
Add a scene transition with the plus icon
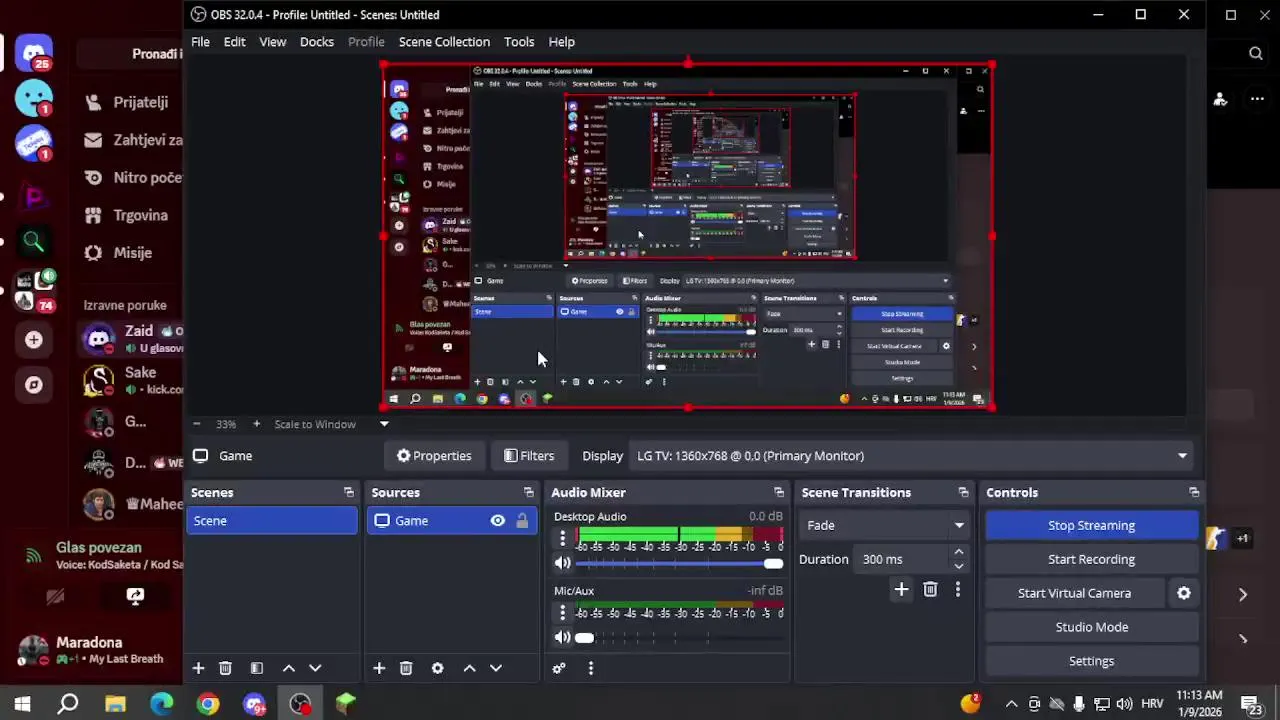[x=901, y=590]
